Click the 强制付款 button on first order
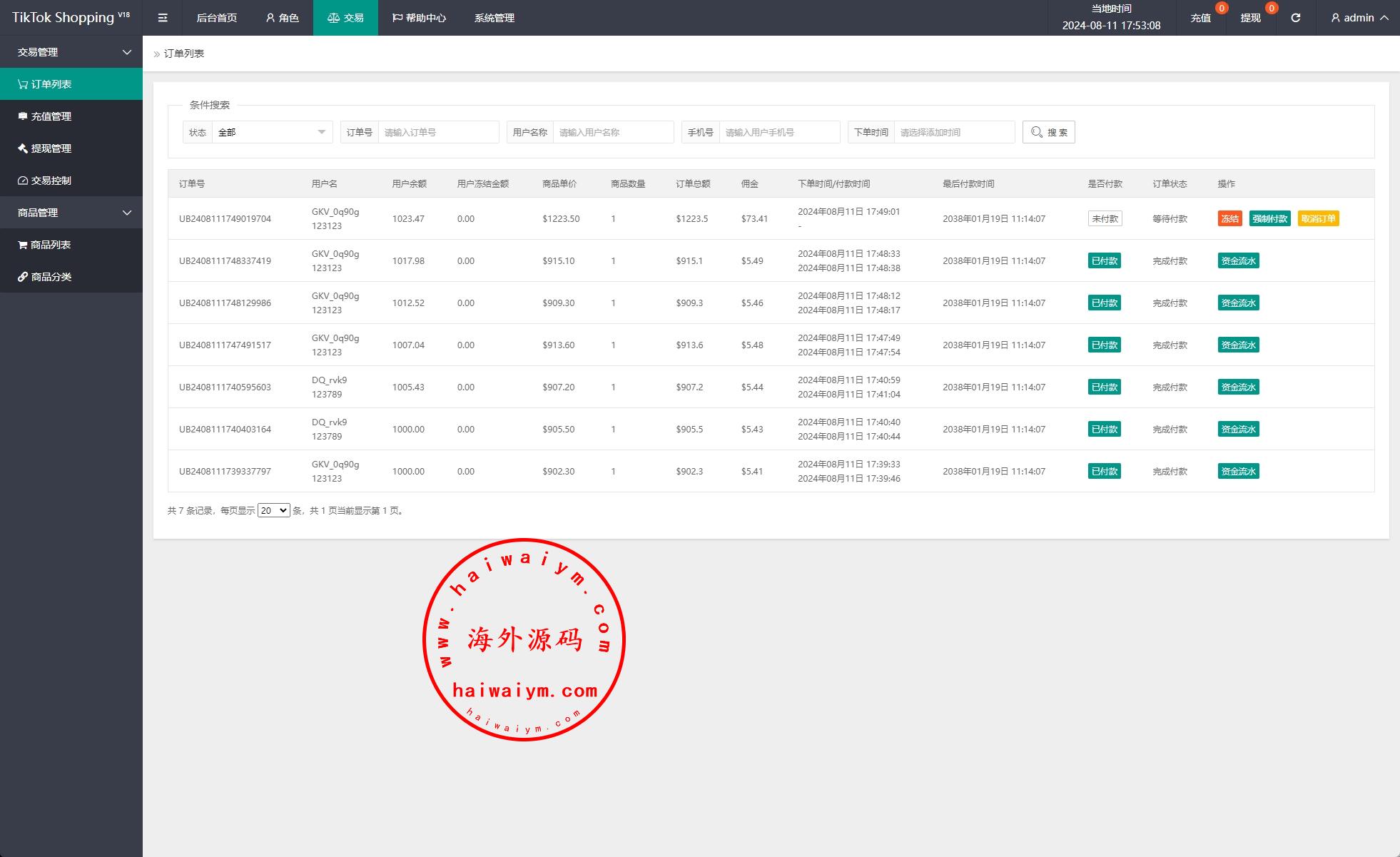This screenshot has height=857, width=1400. click(1269, 219)
